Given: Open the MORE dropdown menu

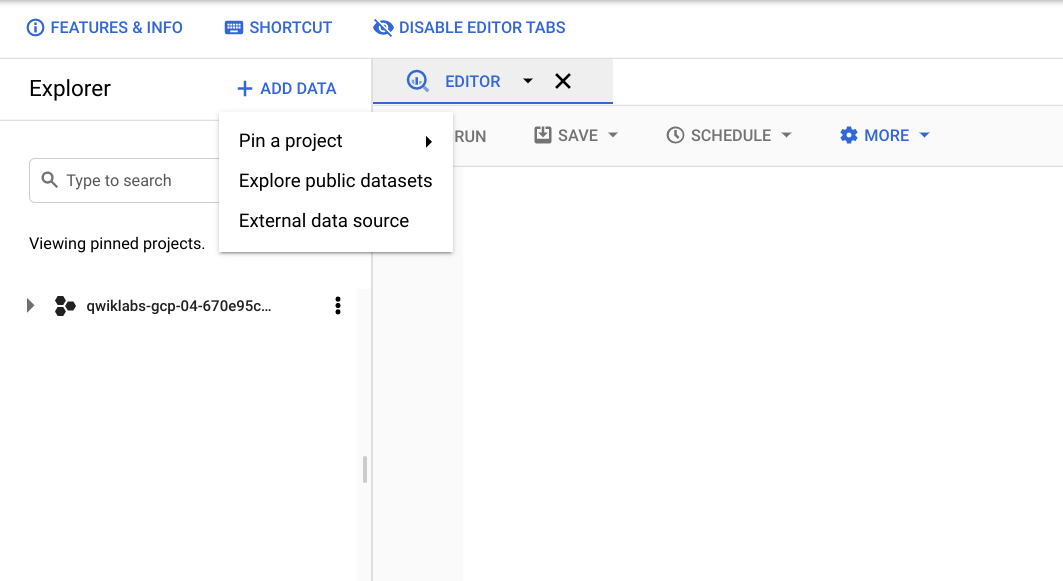Looking at the screenshot, I should pos(924,134).
